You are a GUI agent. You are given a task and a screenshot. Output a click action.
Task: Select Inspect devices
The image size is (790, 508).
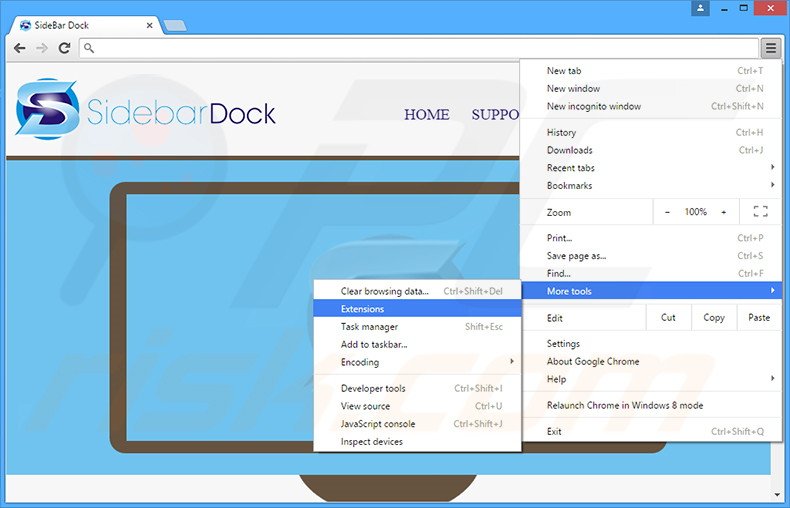tap(417, 441)
